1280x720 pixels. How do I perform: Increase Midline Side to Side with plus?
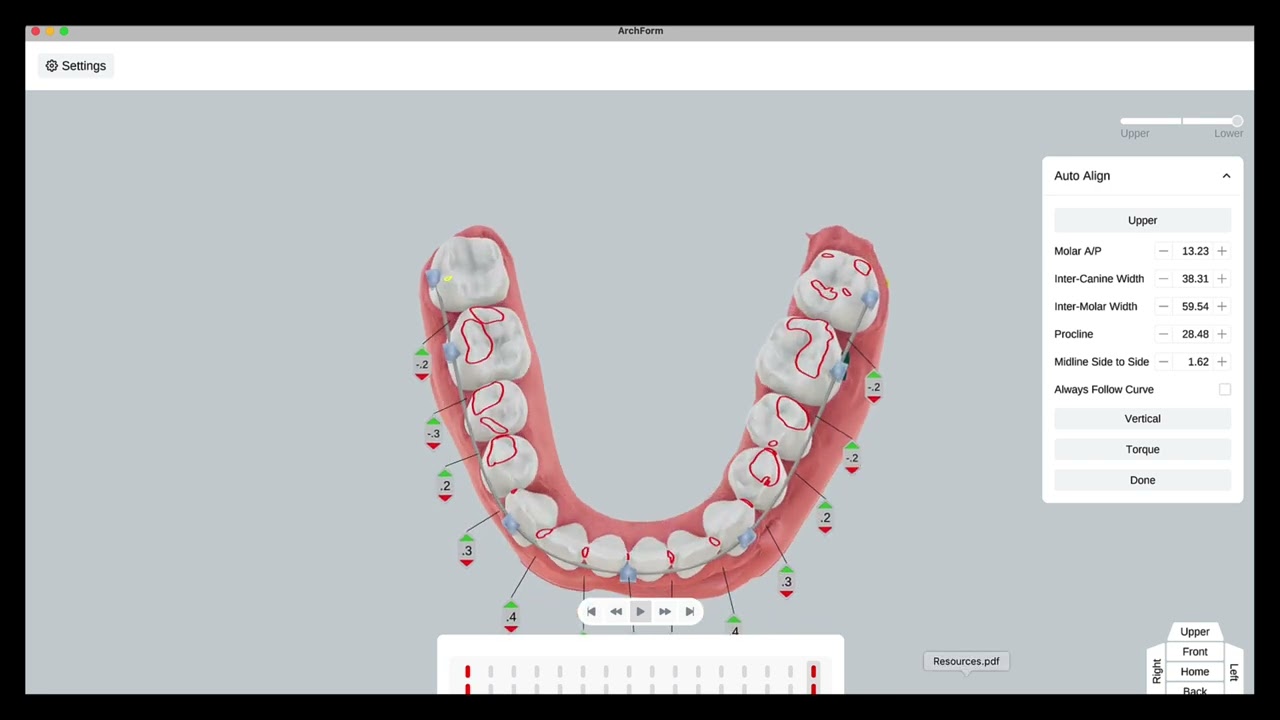click(x=1222, y=362)
